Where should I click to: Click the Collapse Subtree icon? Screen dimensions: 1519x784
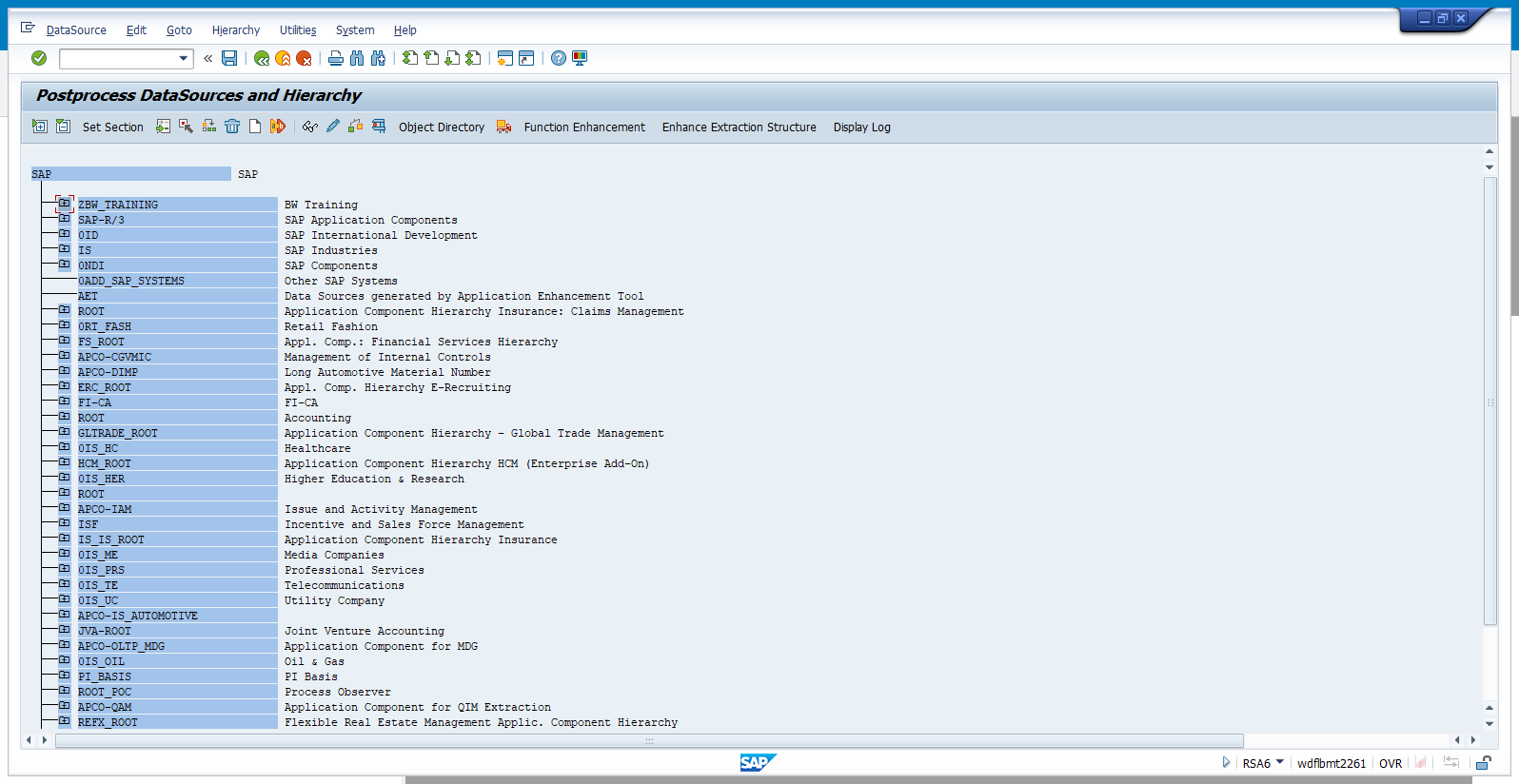click(x=63, y=127)
